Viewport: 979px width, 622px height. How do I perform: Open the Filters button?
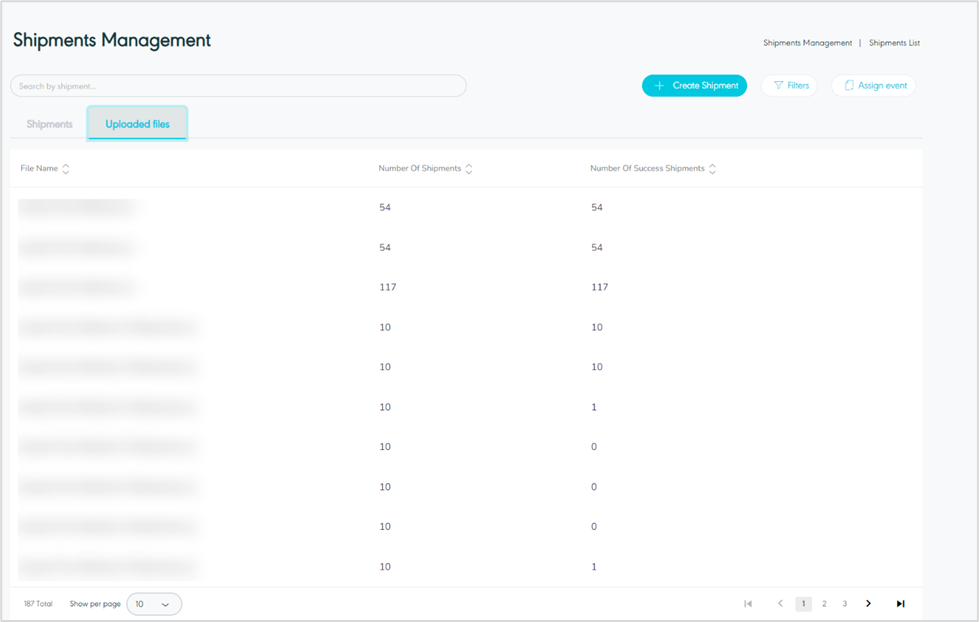789,86
